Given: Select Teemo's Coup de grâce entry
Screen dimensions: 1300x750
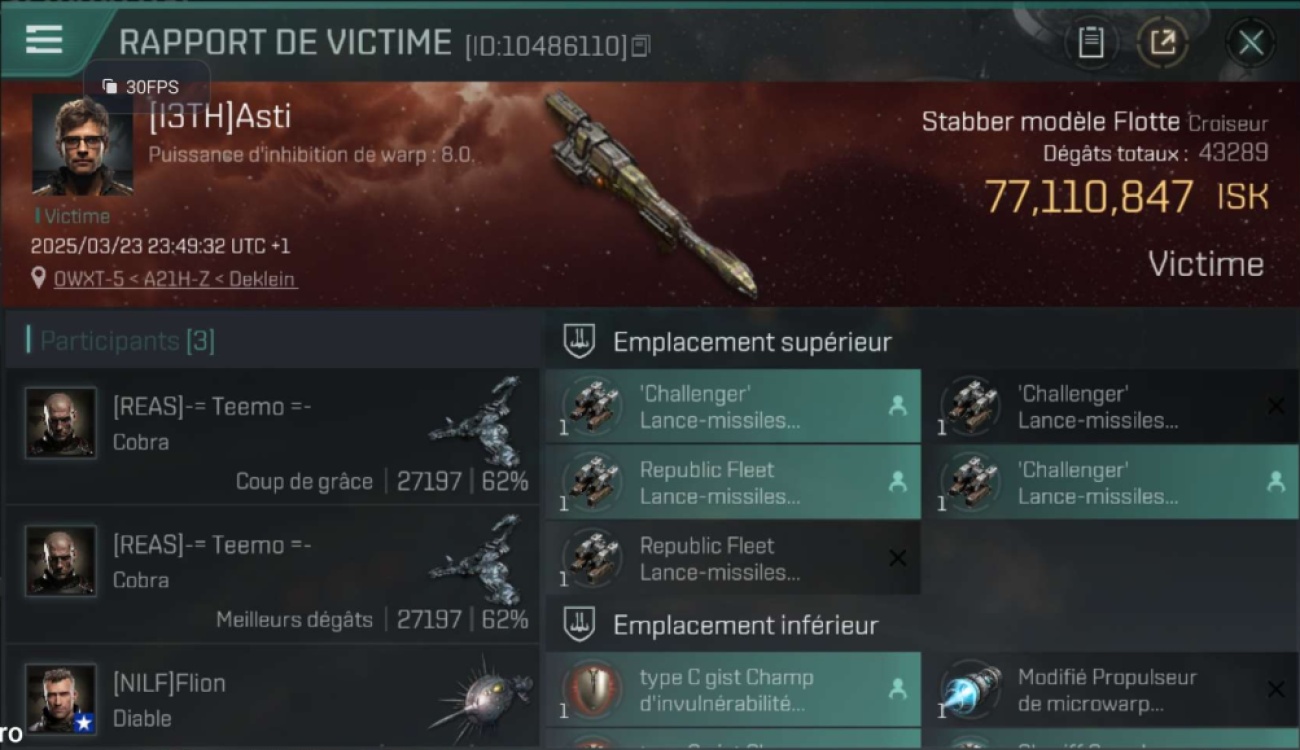Looking at the screenshot, I should 272,435.
